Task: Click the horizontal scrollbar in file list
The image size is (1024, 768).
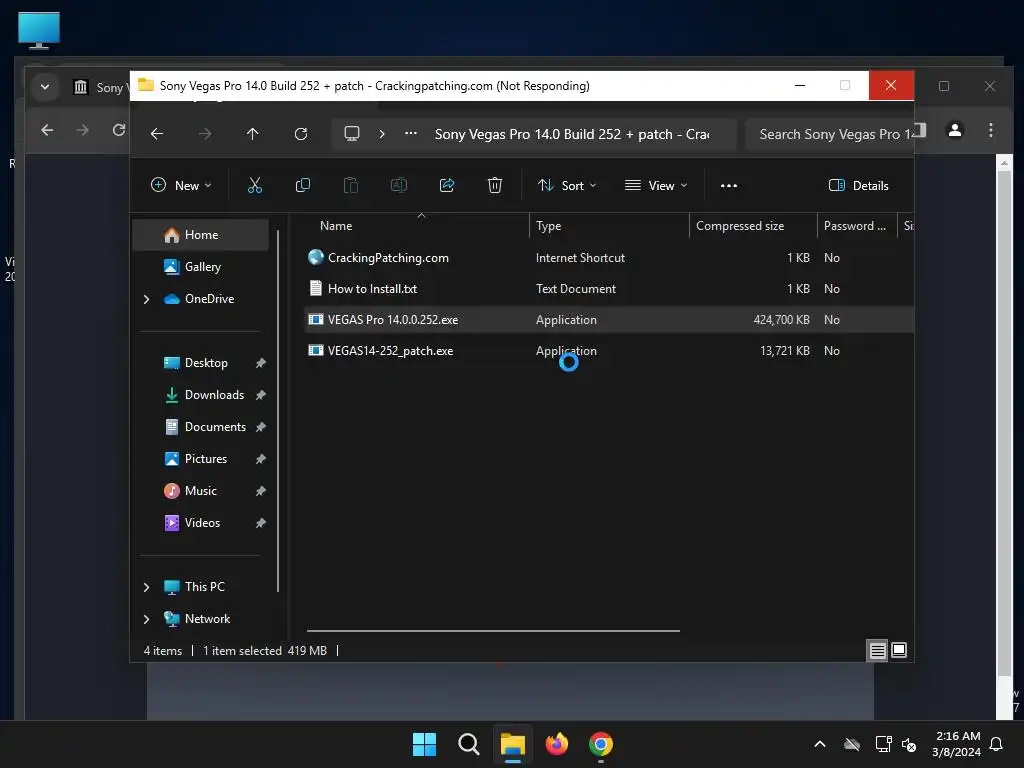Action: tap(493, 631)
